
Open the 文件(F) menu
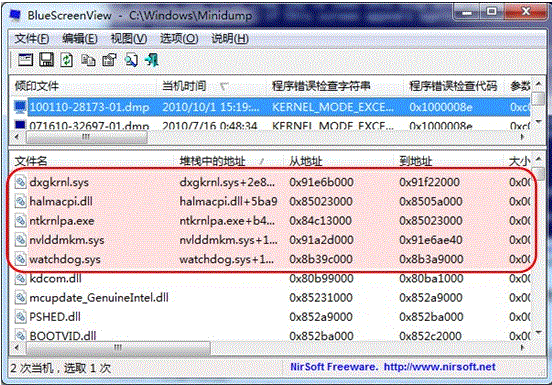coord(32,38)
